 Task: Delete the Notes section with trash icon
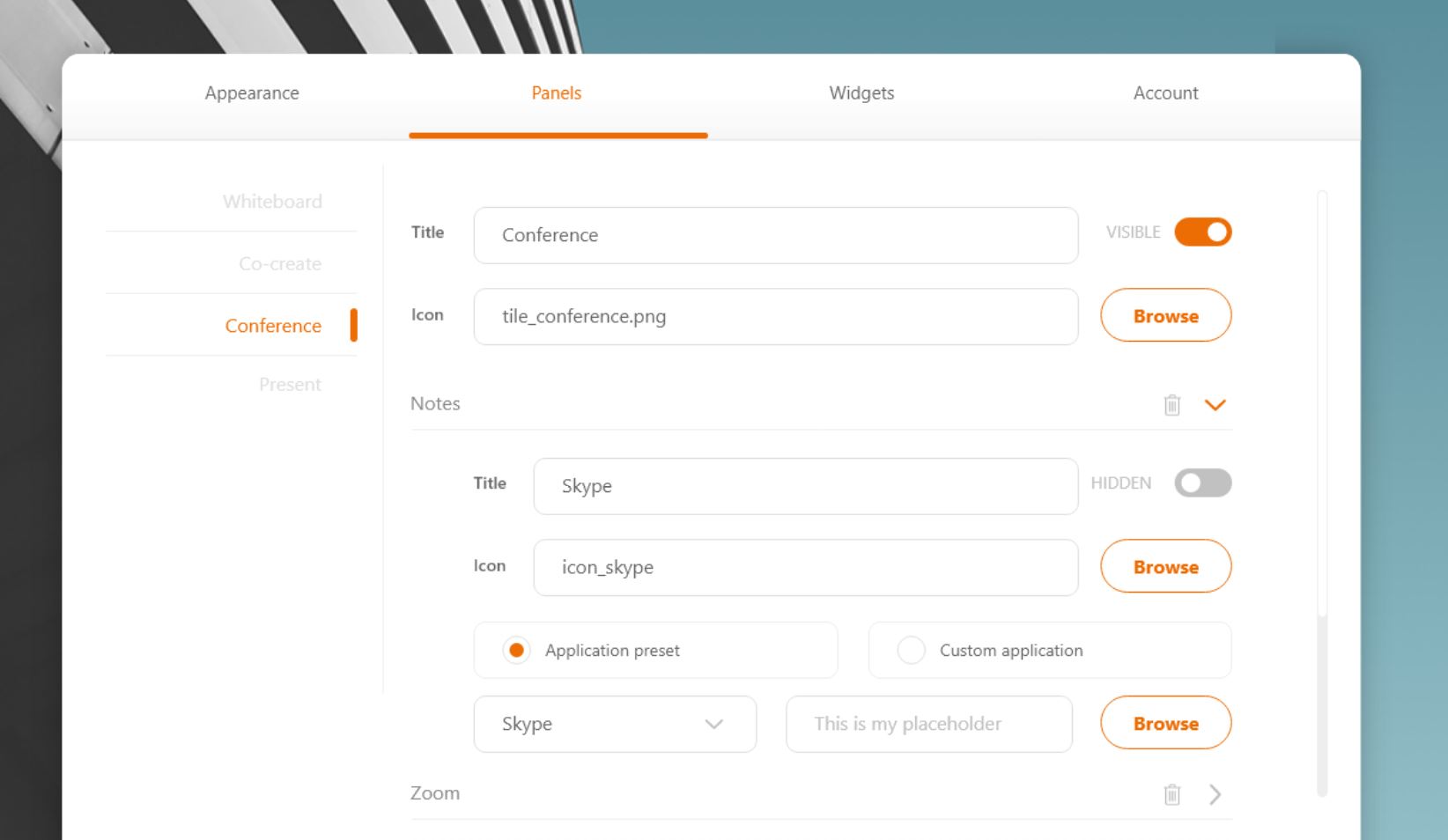pyautogui.click(x=1171, y=405)
